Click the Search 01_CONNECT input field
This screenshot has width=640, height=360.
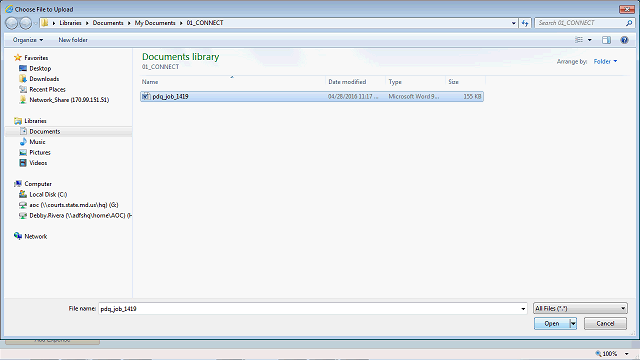580,23
